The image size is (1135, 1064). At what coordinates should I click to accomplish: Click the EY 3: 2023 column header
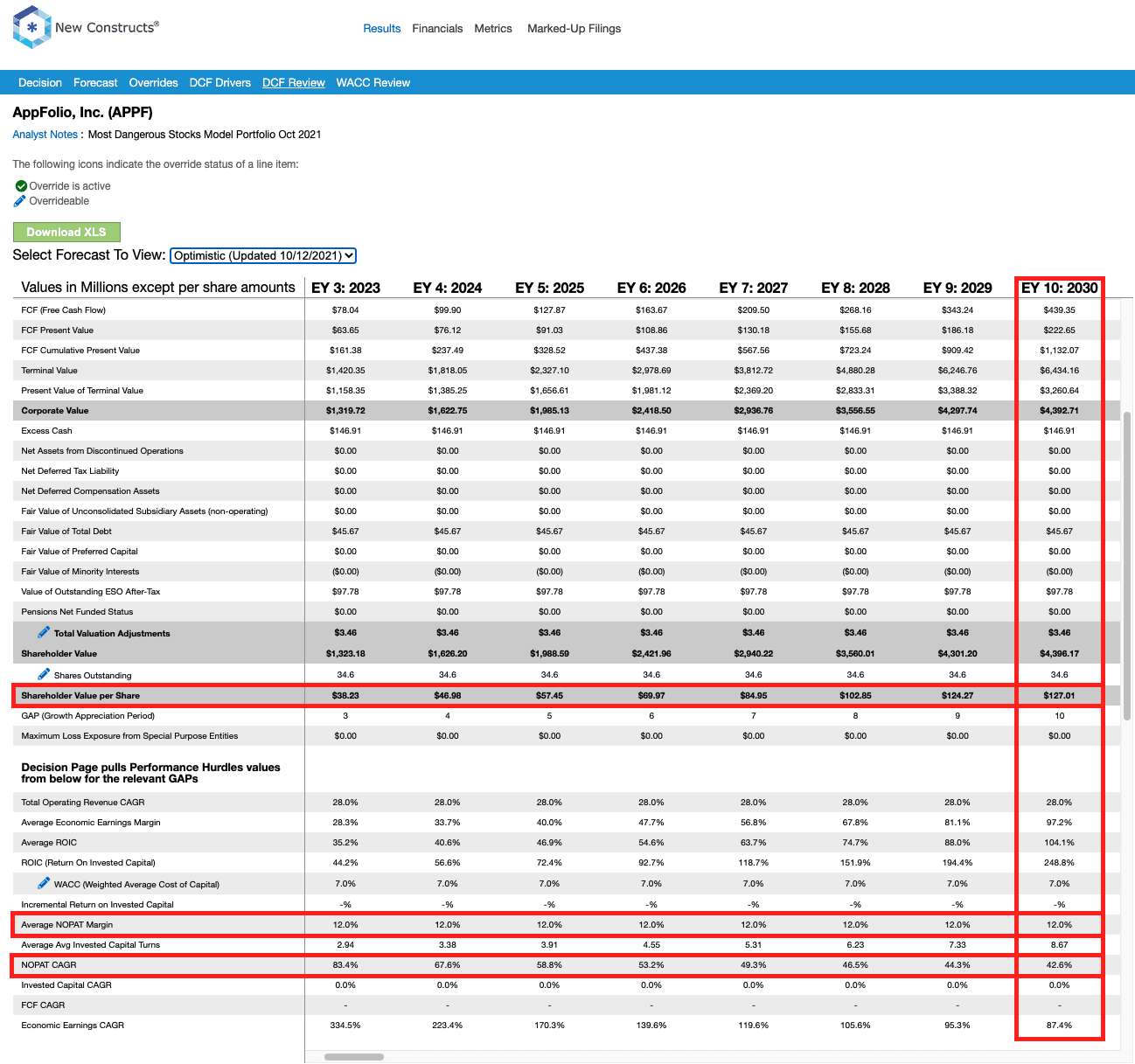coord(345,288)
